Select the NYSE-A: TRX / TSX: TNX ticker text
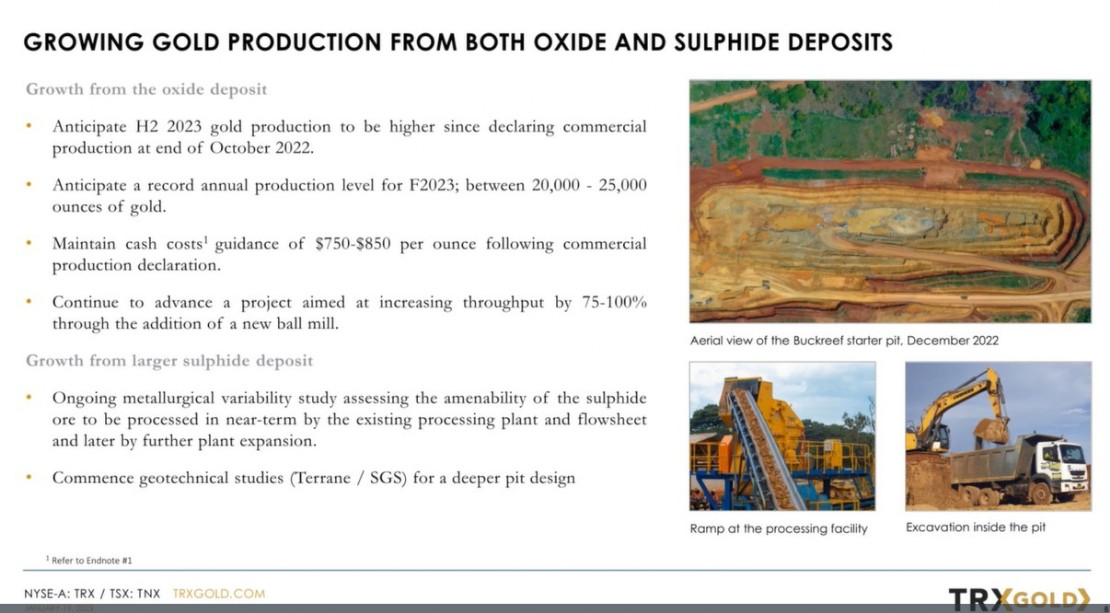The height and width of the screenshot is (613, 1110). pyautogui.click(x=92, y=594)
